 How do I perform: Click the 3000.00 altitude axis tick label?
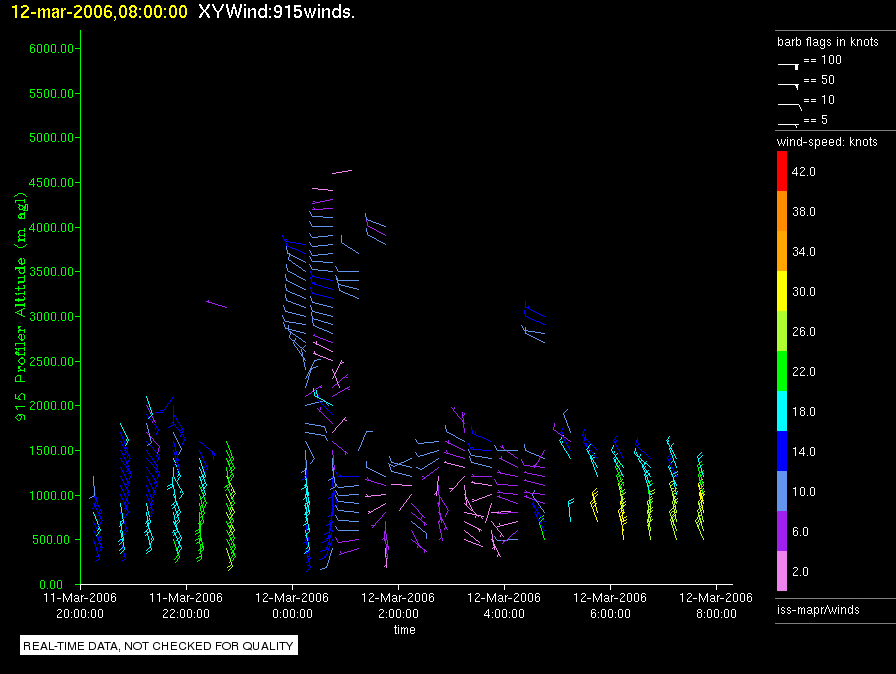pos(51,316)
